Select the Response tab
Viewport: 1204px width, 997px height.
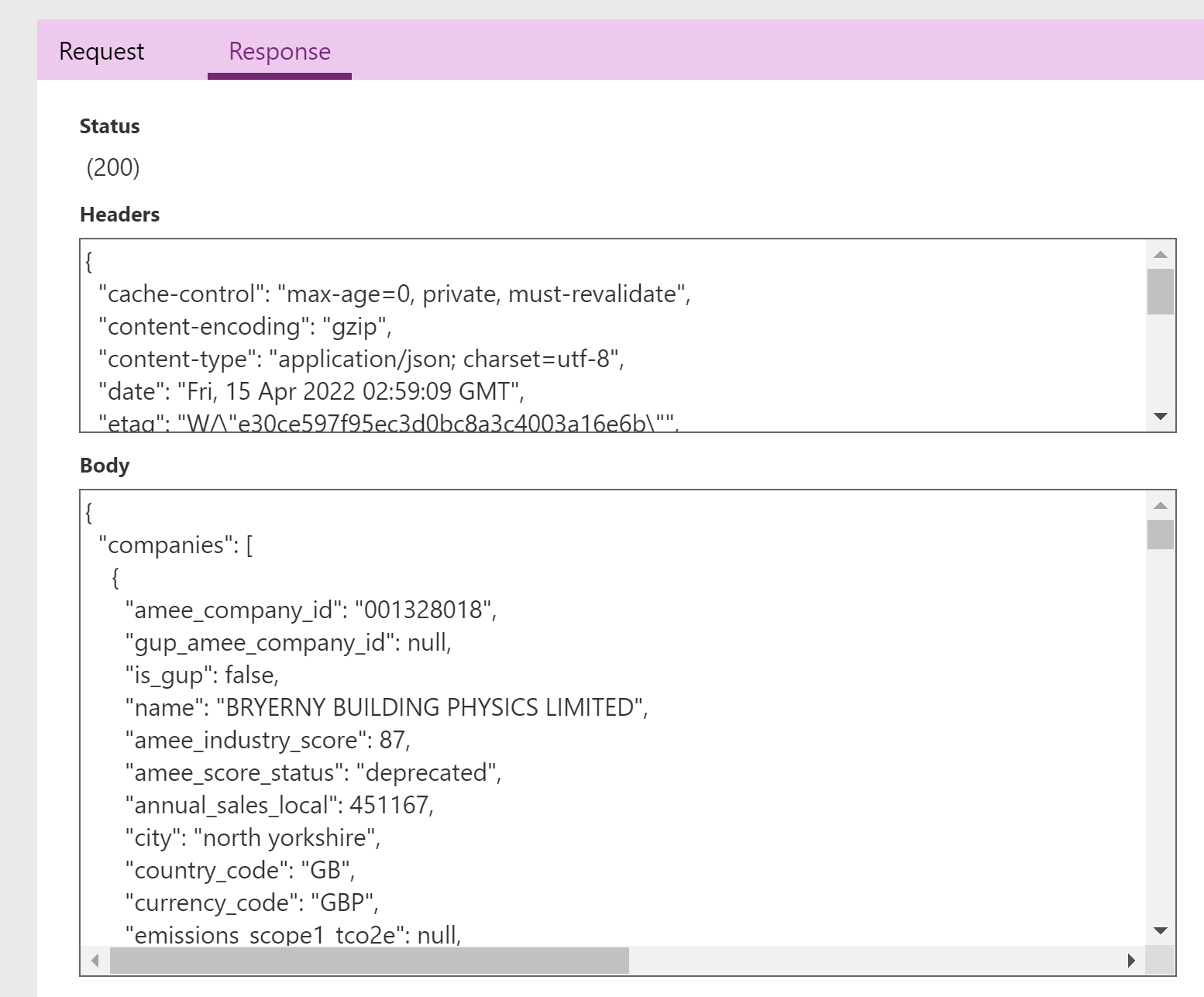[280, 51]
